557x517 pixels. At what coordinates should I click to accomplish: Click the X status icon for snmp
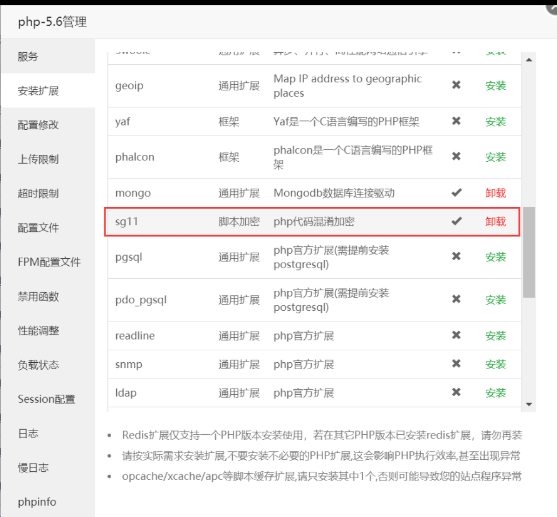(456, 363)
